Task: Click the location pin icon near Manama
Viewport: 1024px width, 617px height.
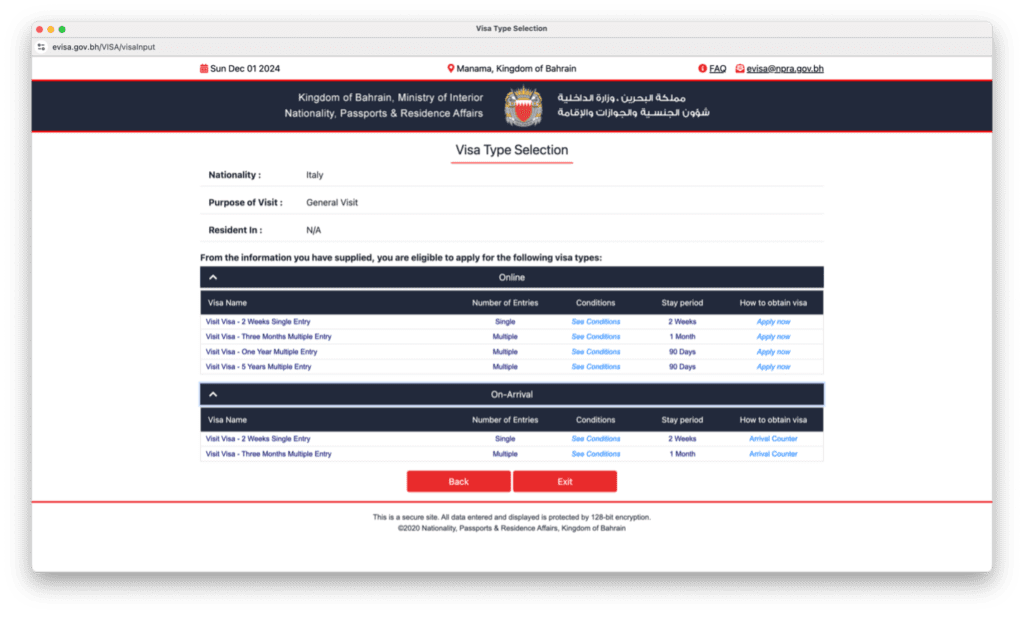Action: 451,69
